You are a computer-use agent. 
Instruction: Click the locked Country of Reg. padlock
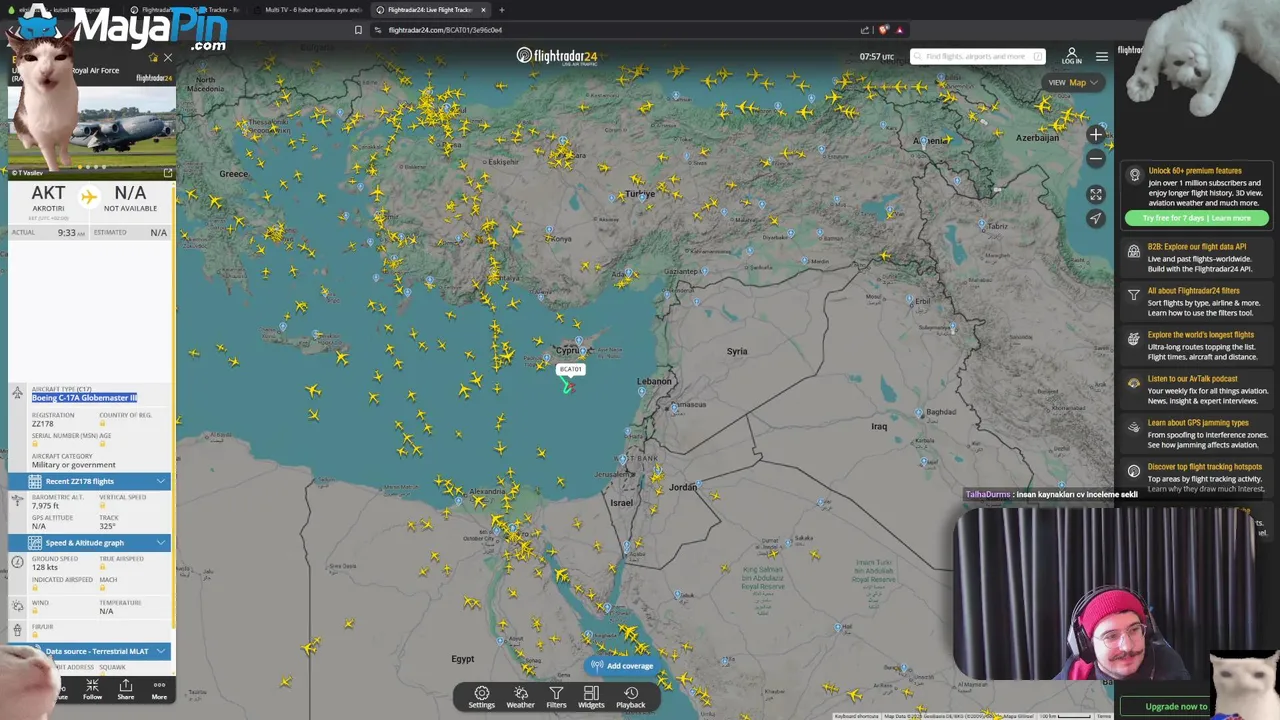coord(102,424)
